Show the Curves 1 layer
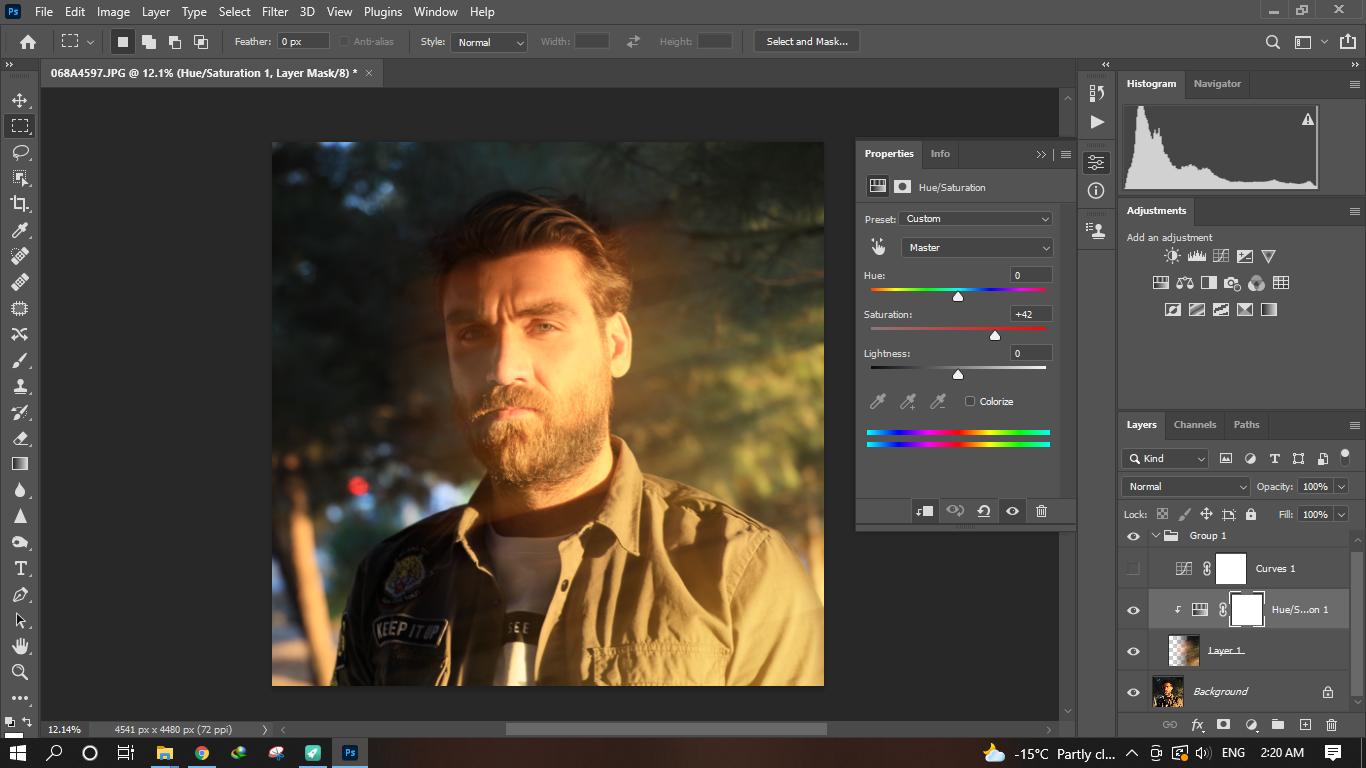 pos(1133,569)
